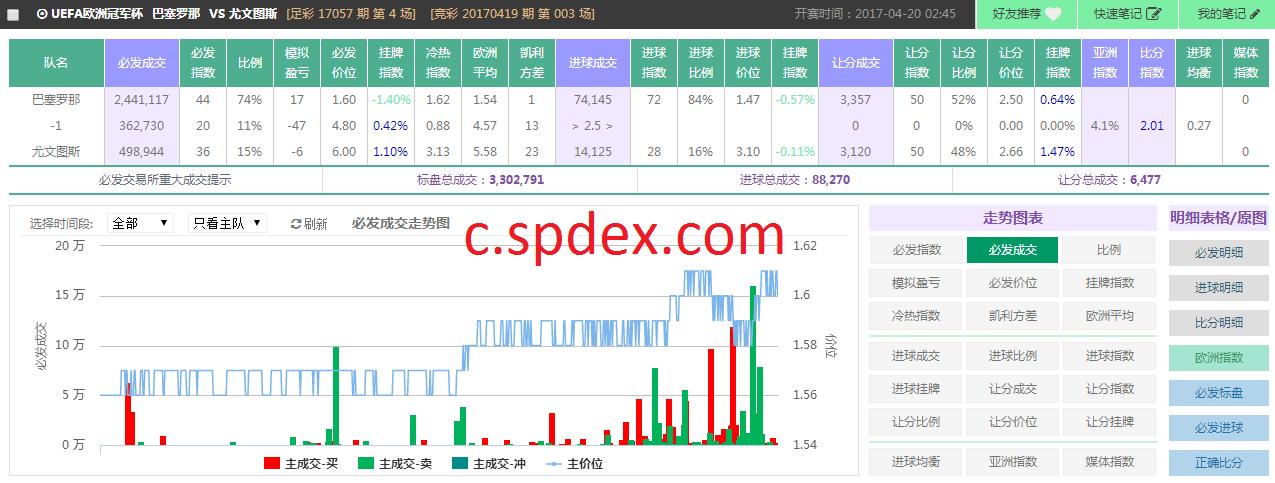The image size is (1275, 483).
Task: Click the 媒体指数 column header in the table
Action: pos(1245,63)
